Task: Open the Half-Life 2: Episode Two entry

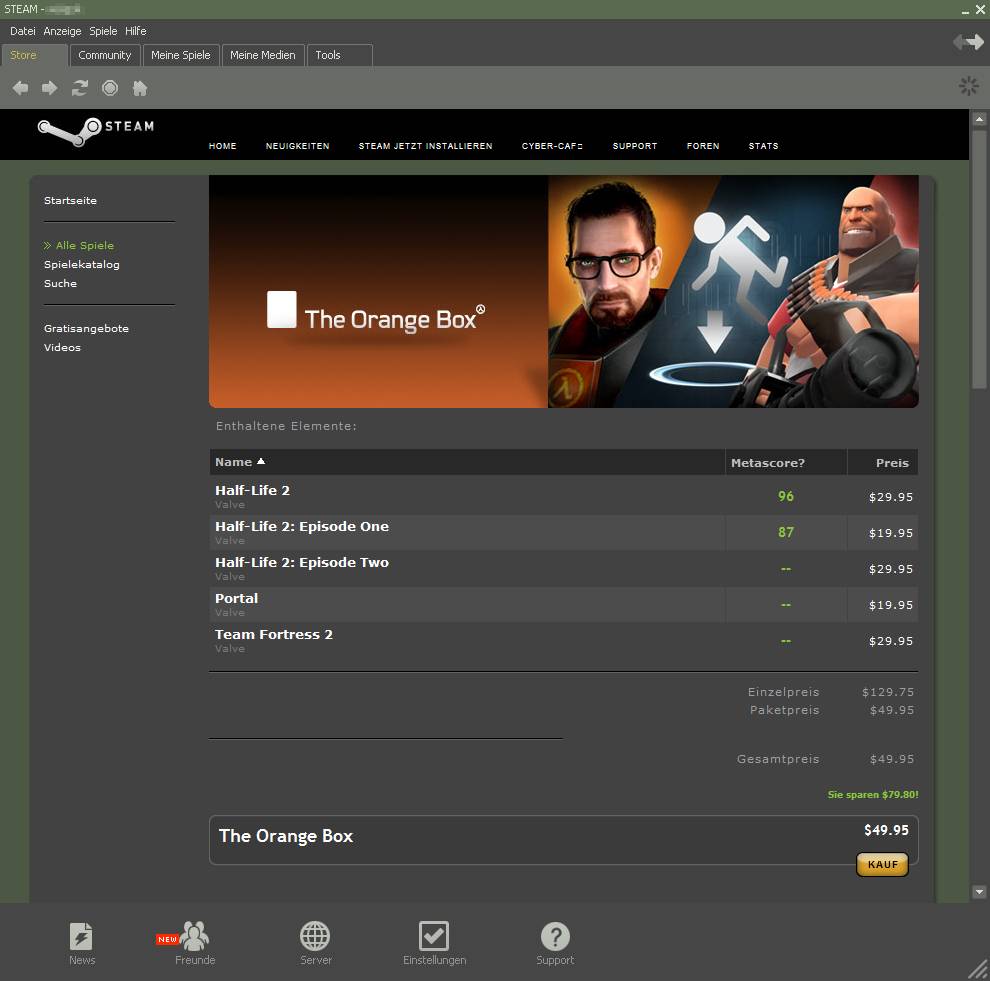Action: (x=302, y=563)
